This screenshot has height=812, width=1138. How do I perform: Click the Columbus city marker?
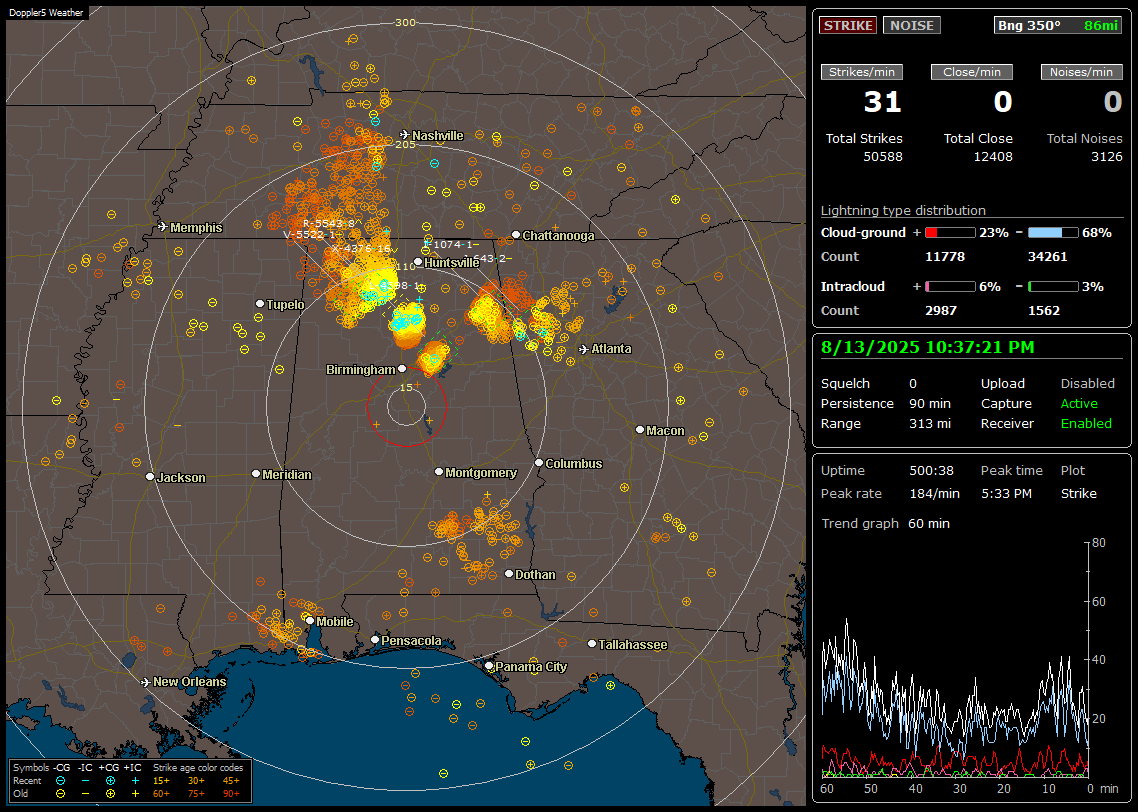539,462
